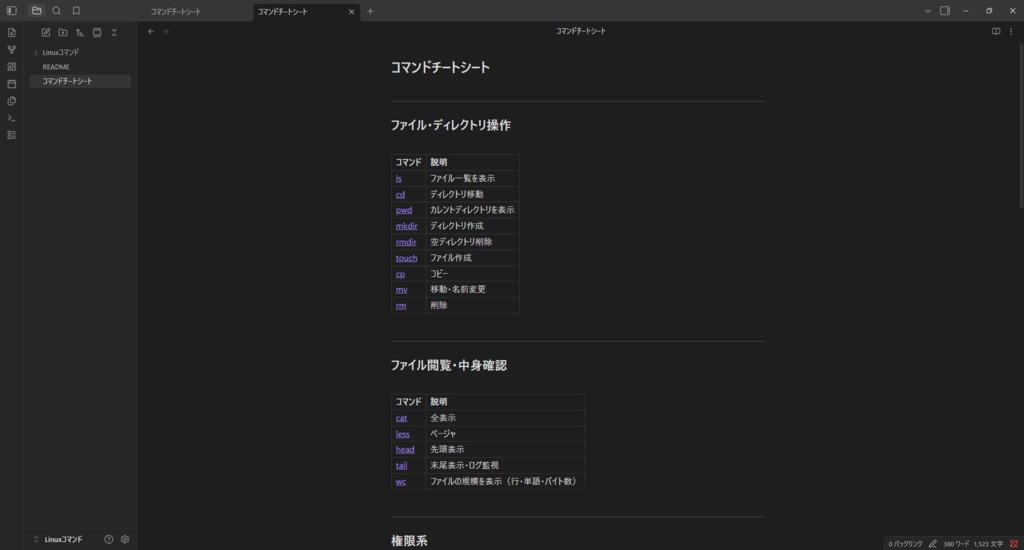Screen dimensions: 1024x550
Task: Open the tail command link
Action: tap(401, 466)
